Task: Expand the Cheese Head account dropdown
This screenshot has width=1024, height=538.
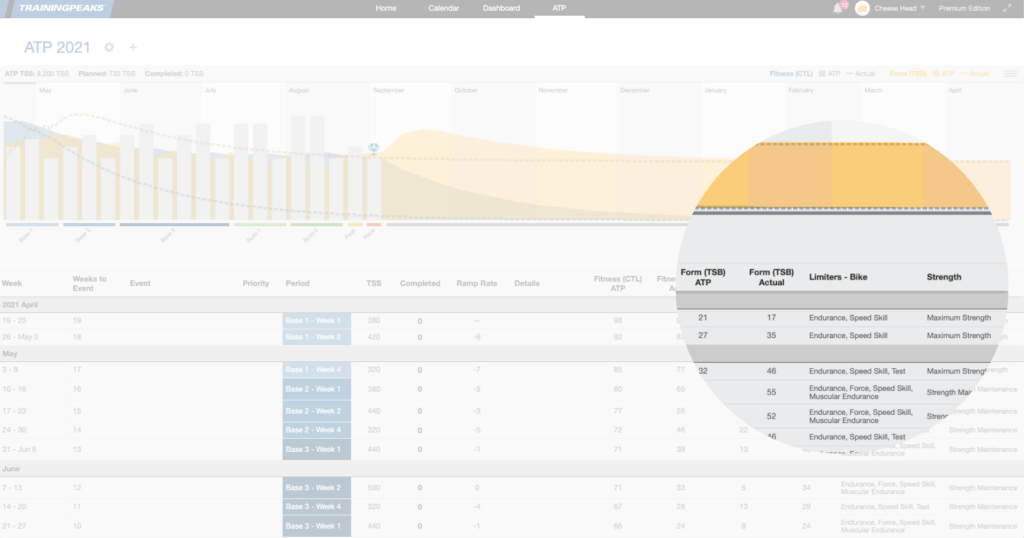Action: point(922,8)
